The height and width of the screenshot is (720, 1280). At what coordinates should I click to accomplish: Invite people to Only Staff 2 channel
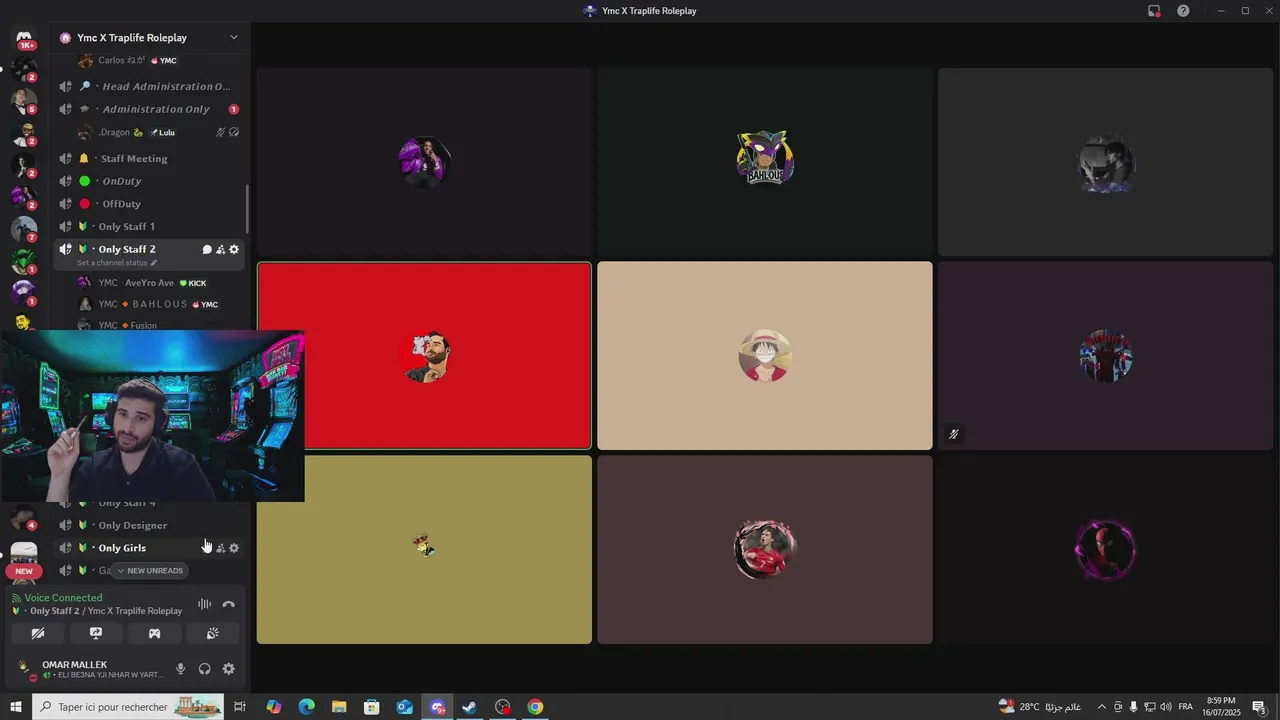click(x=221, y=249)
